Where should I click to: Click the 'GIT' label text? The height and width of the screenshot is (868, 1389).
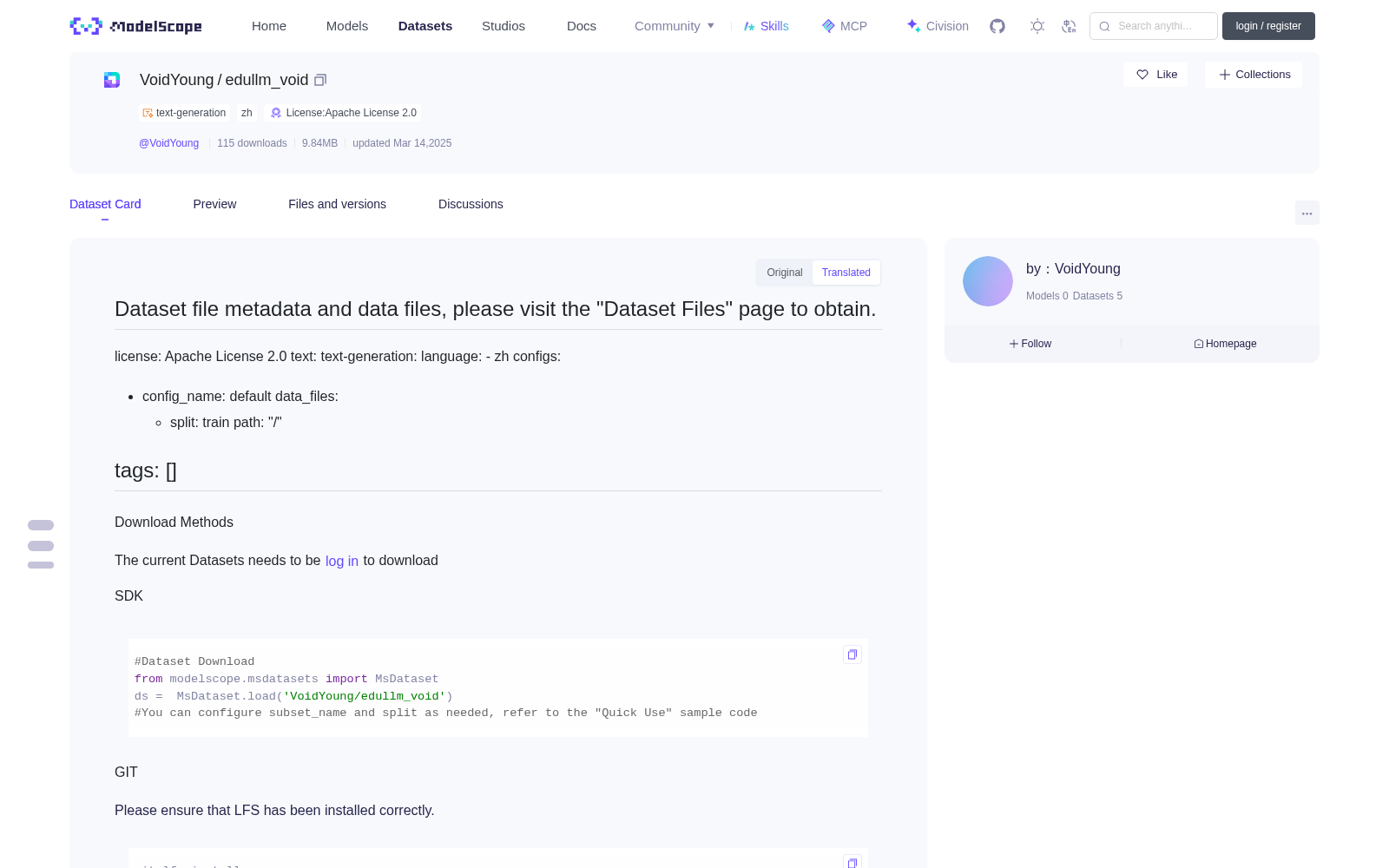(x=126, y=773)
